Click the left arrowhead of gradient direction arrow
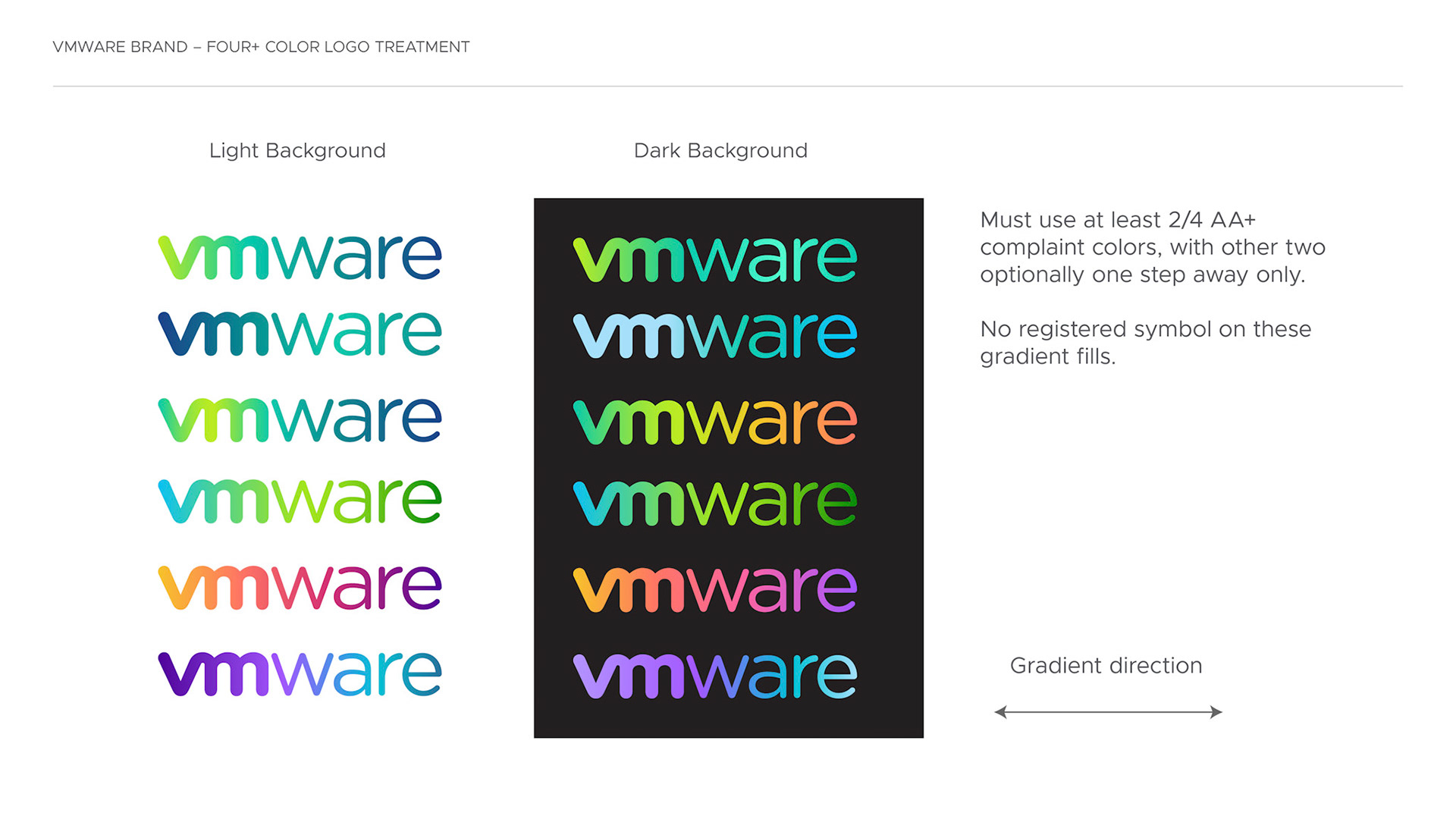The width and height of the screenshot is (1456, 819). click(x=1001, y=712)
